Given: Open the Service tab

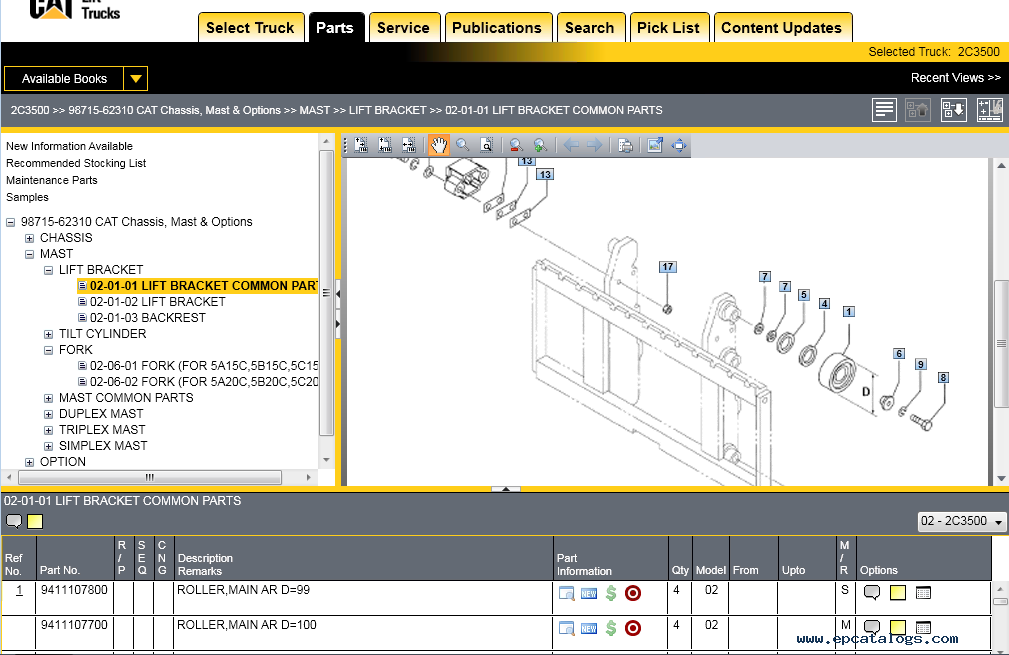Looking at the screenshot, I should tap(403, 28).
